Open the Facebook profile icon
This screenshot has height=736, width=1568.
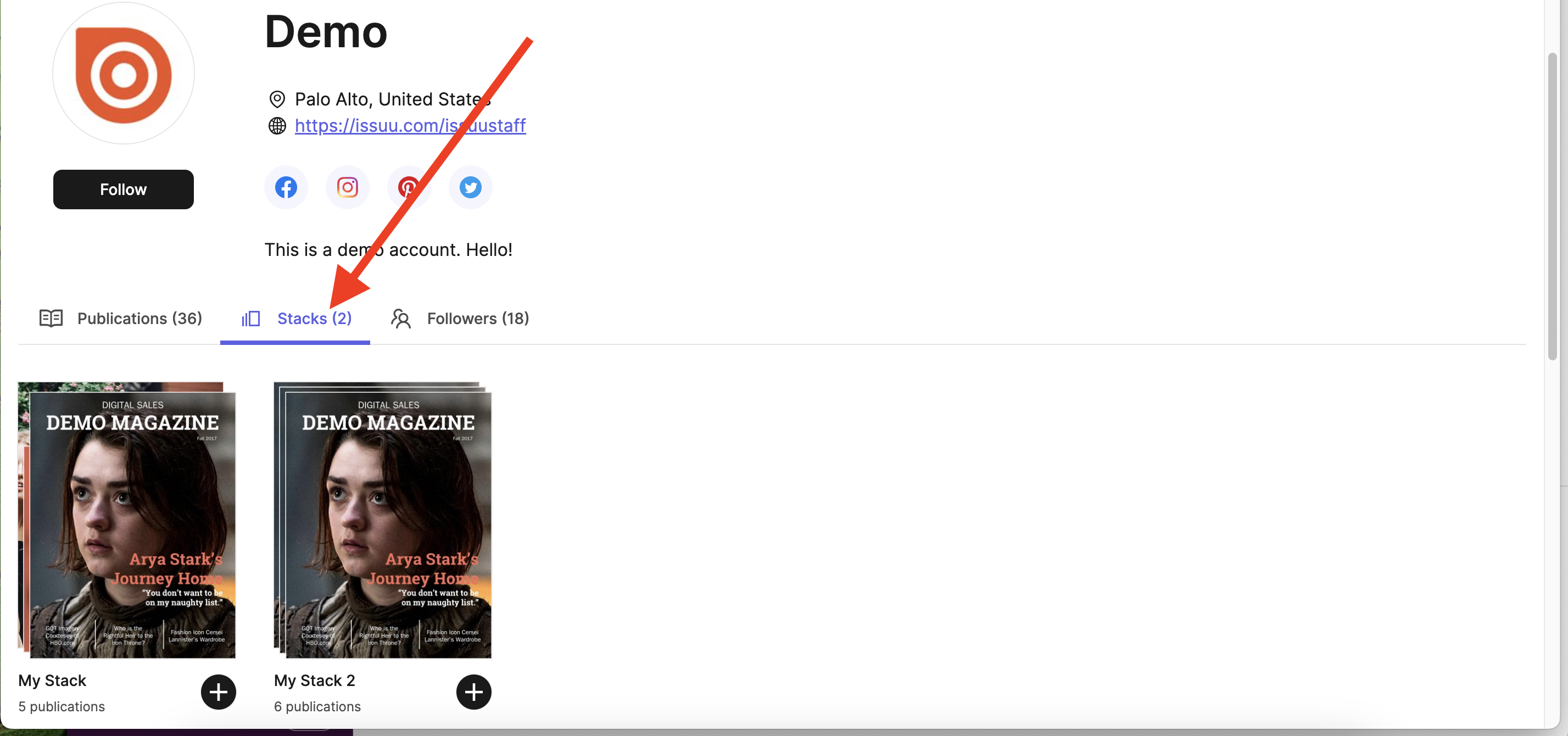(x=286, y=187)
